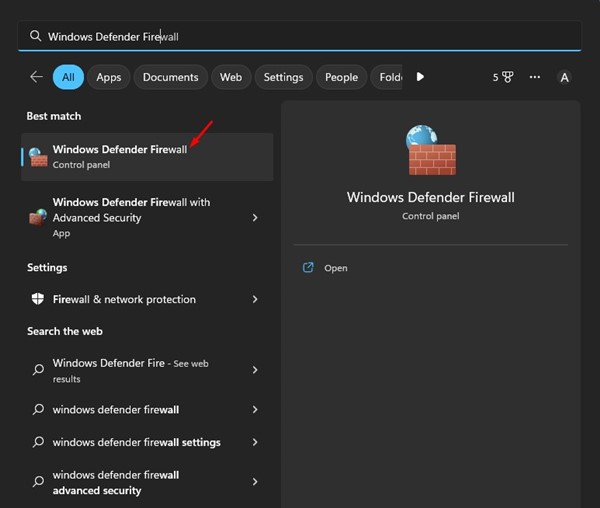Screen dimensions: 600x508
Task: Open the three-dot more options menu
Action: [535, 77]
